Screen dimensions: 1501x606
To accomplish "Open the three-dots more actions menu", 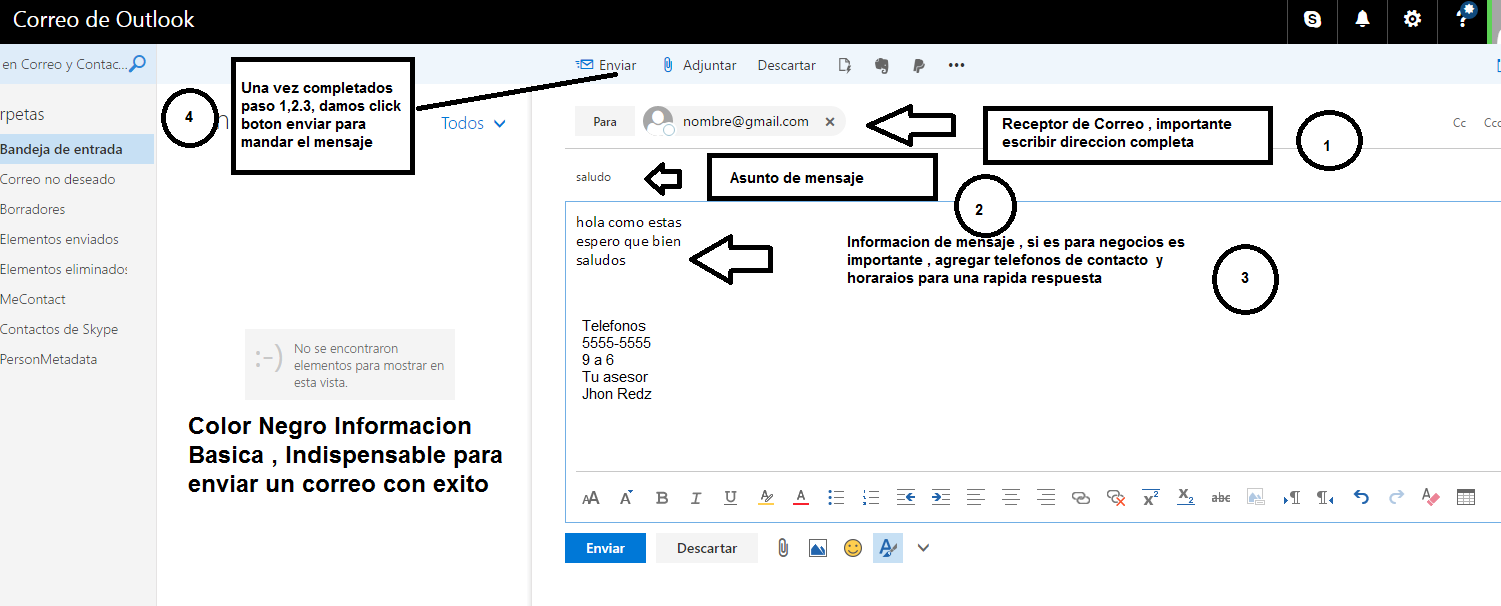I will click(956, 65).
